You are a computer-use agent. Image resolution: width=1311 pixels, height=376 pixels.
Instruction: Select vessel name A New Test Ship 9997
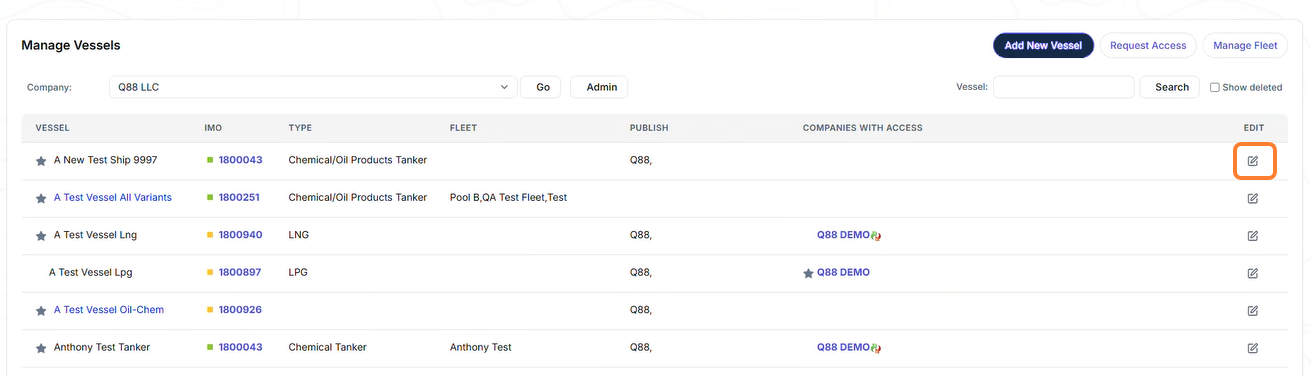[x=106, y=160]
